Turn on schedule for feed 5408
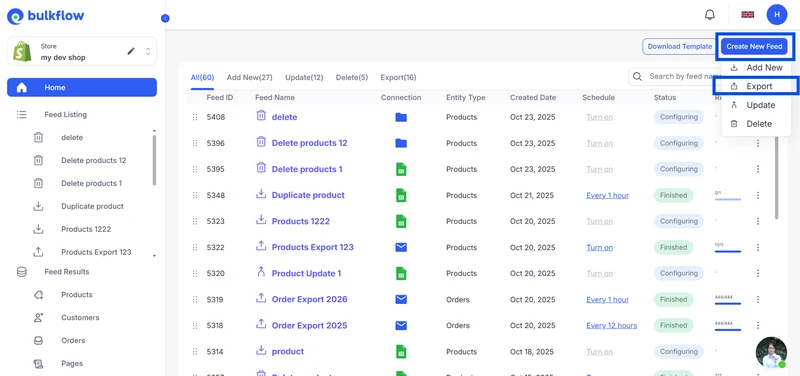Viewport: 800px width, 376px height. (599, 117)
